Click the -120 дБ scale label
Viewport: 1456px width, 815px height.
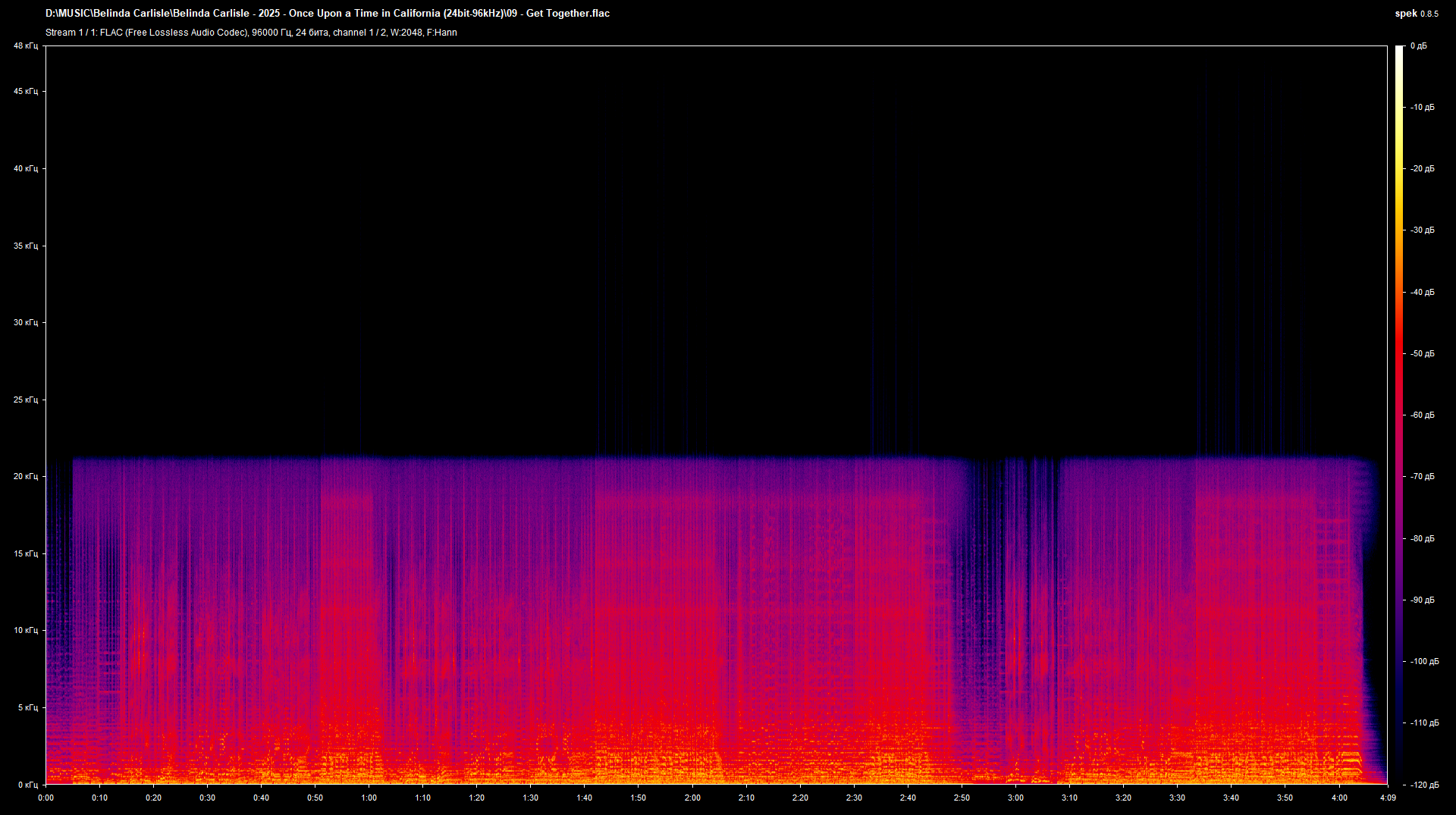[1424, 785]
